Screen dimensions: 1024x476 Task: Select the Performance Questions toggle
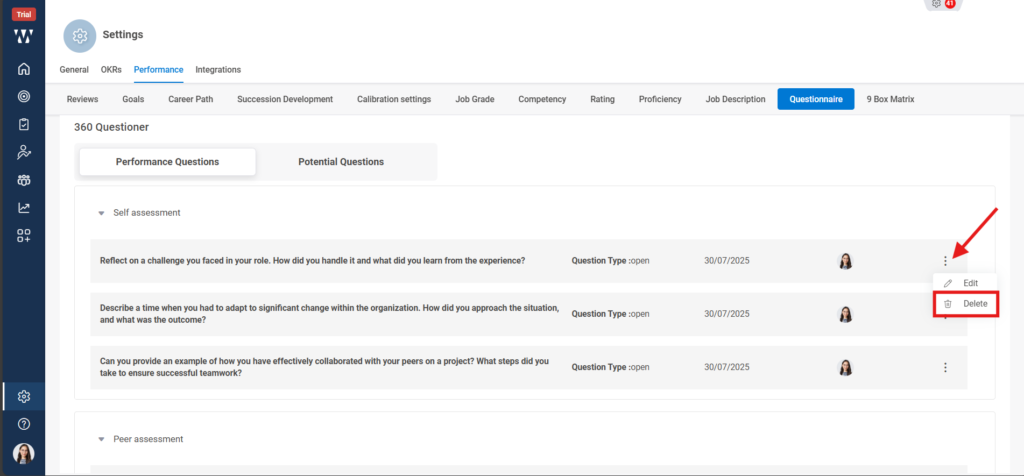[167, 162]
